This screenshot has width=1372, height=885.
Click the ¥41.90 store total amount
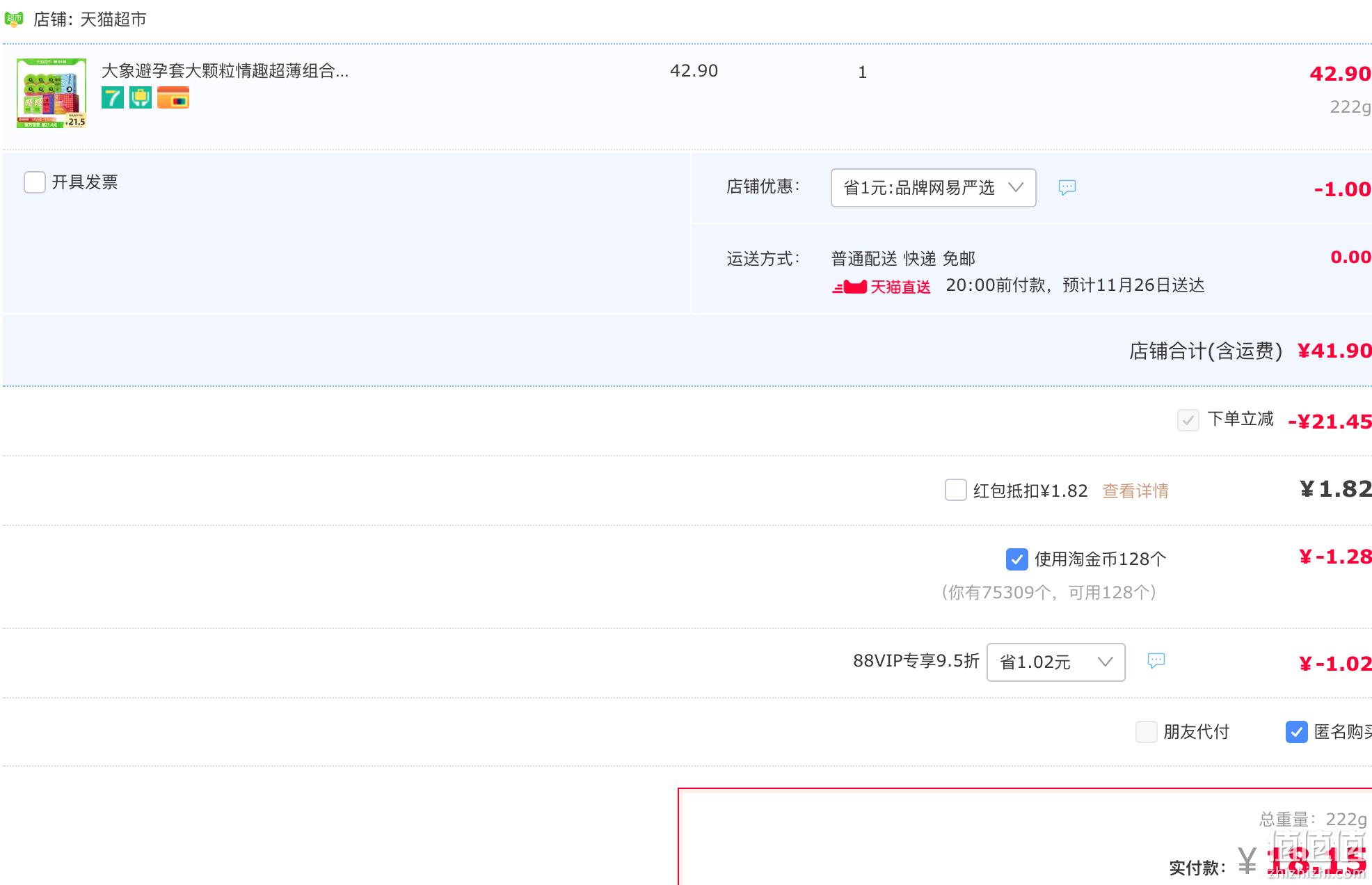[1334, 351]
